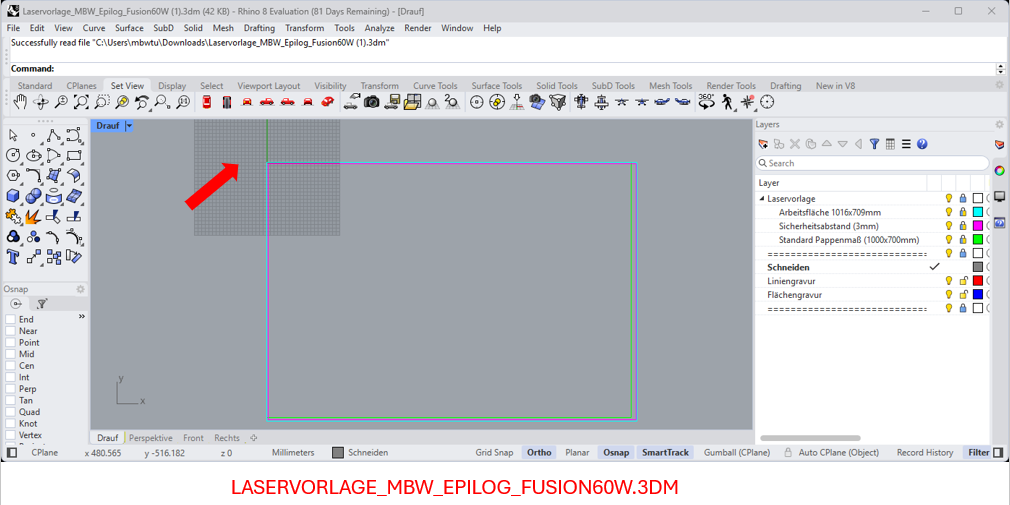Enable the End osnap checkbox
The width and height of the screenshot is (1010, 505).
(11, 320)
